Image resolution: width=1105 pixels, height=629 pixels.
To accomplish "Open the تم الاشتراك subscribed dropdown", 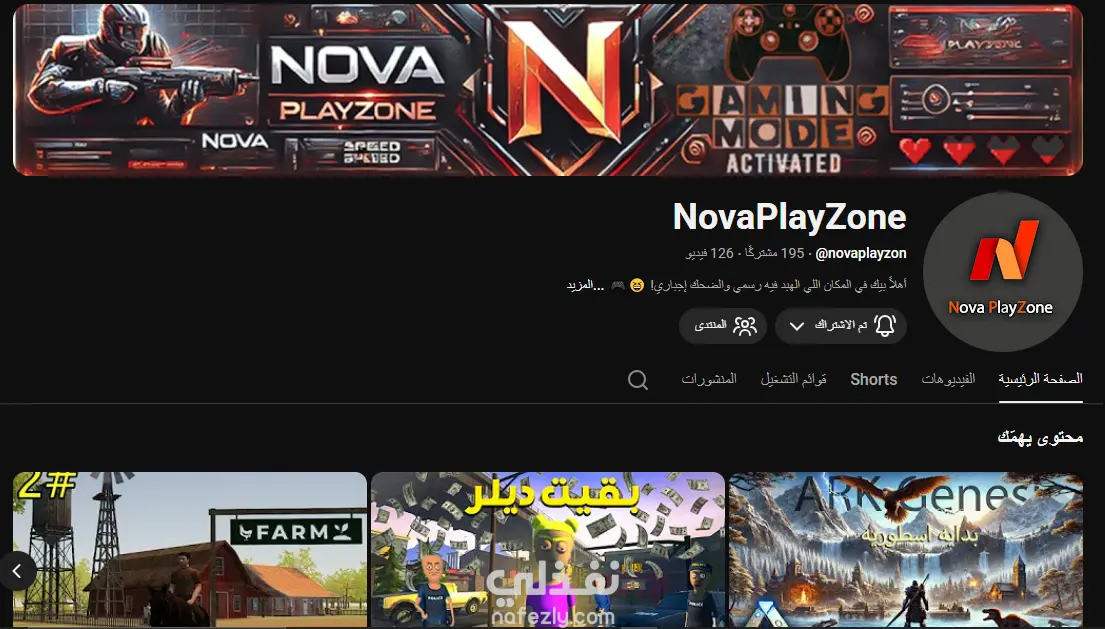I will click(841, 326).
